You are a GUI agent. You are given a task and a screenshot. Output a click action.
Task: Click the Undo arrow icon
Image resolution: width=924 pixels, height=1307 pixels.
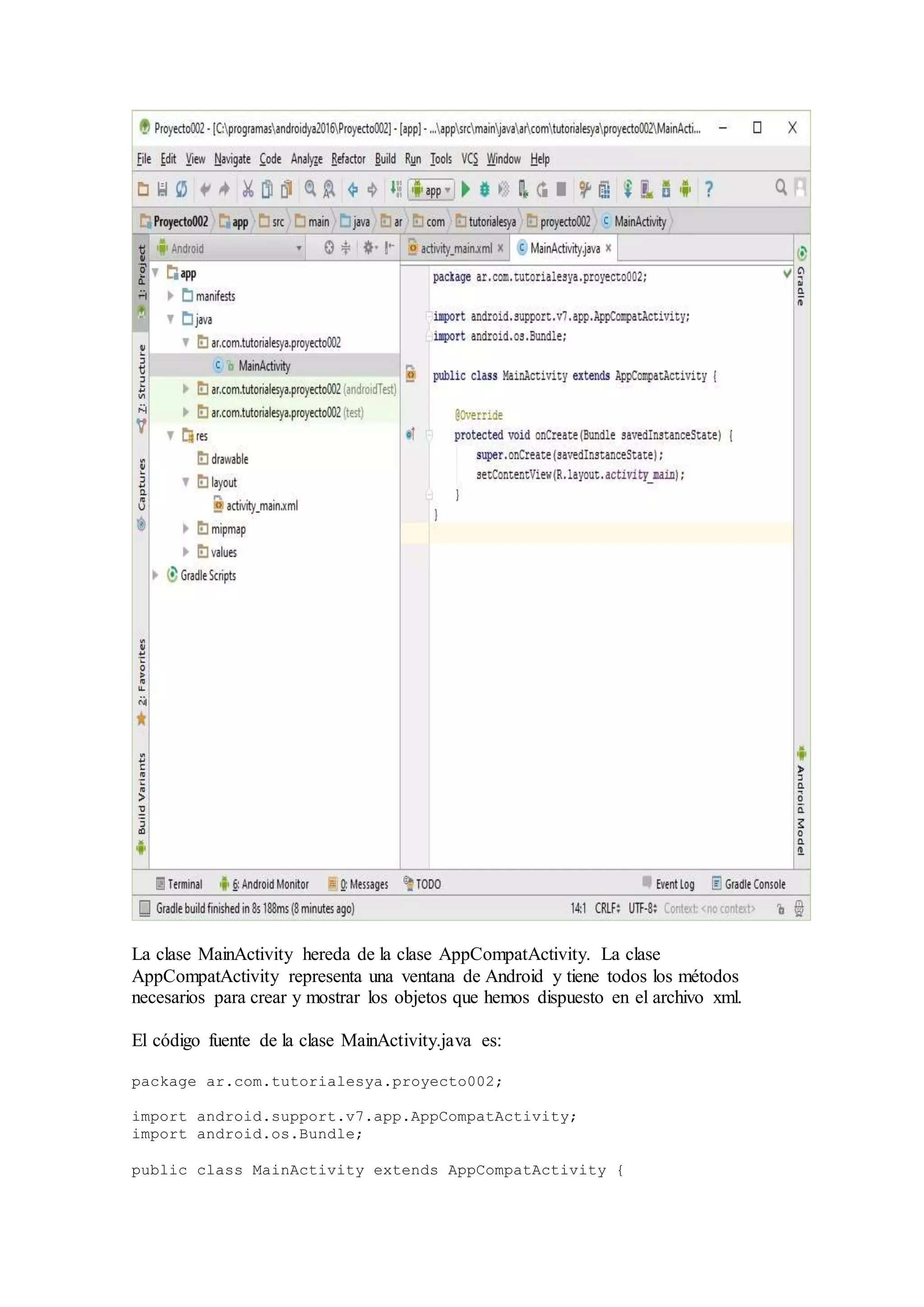(205, 189)
